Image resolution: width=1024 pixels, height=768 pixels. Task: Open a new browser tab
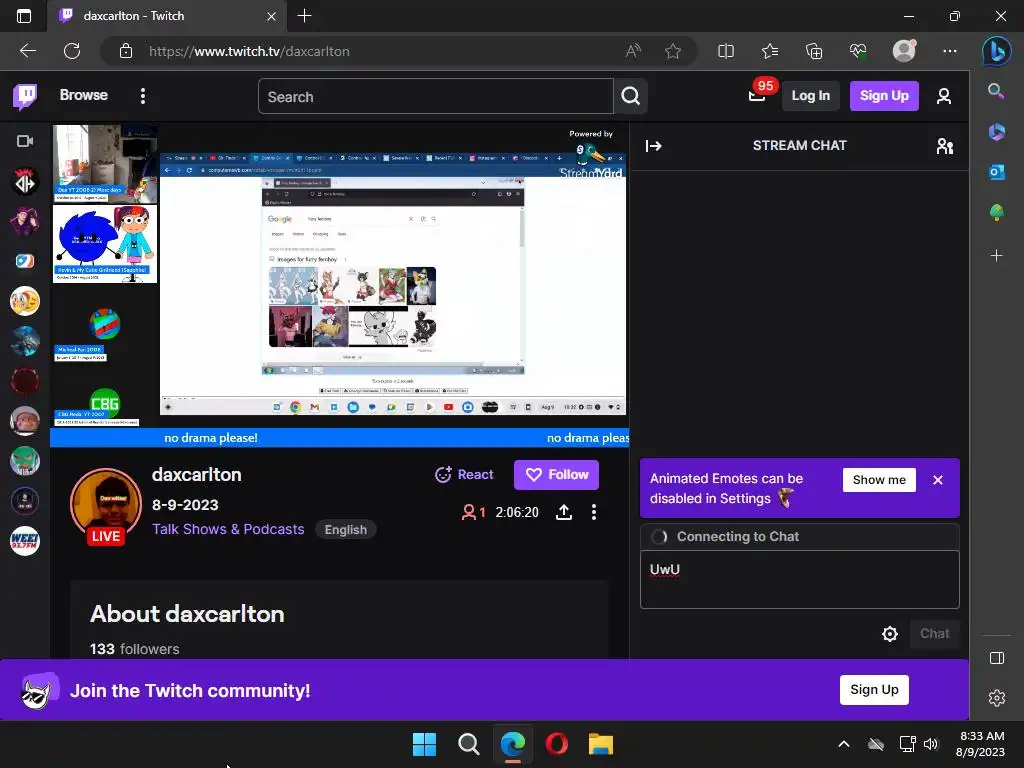click(304, 16)
